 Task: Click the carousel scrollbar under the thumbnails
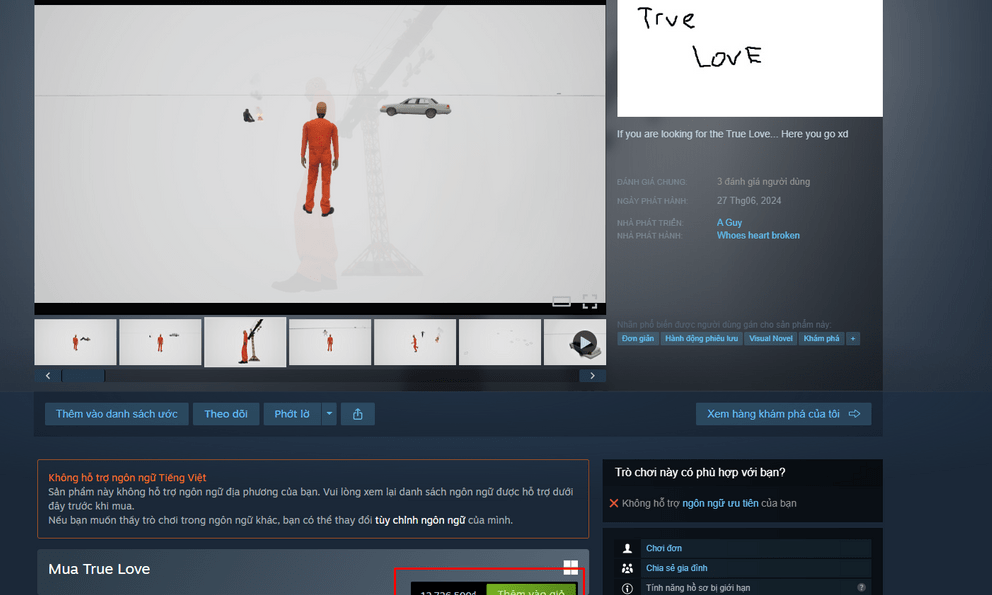click(83, 375)
